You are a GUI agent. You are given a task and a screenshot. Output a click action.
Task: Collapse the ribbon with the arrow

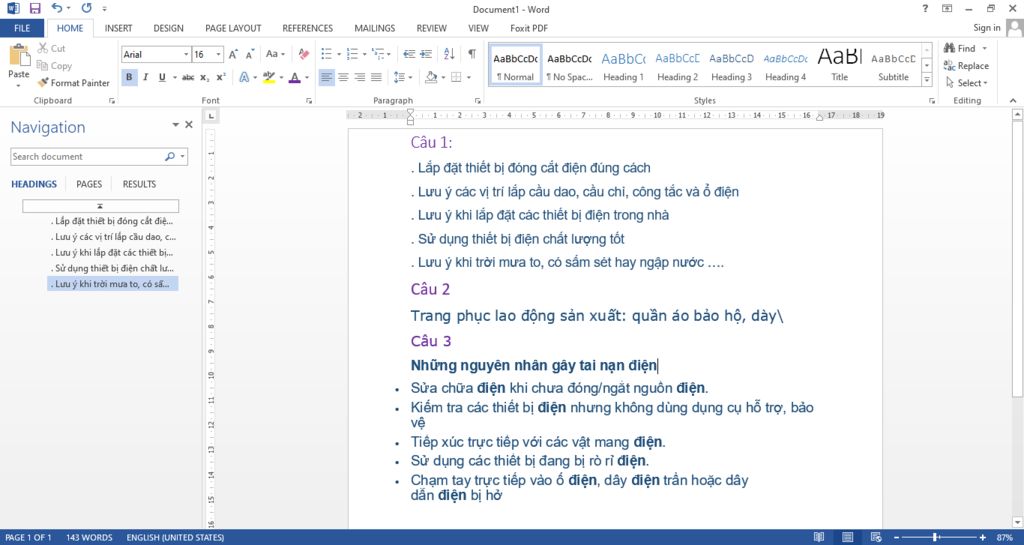tap(1013, 101)
